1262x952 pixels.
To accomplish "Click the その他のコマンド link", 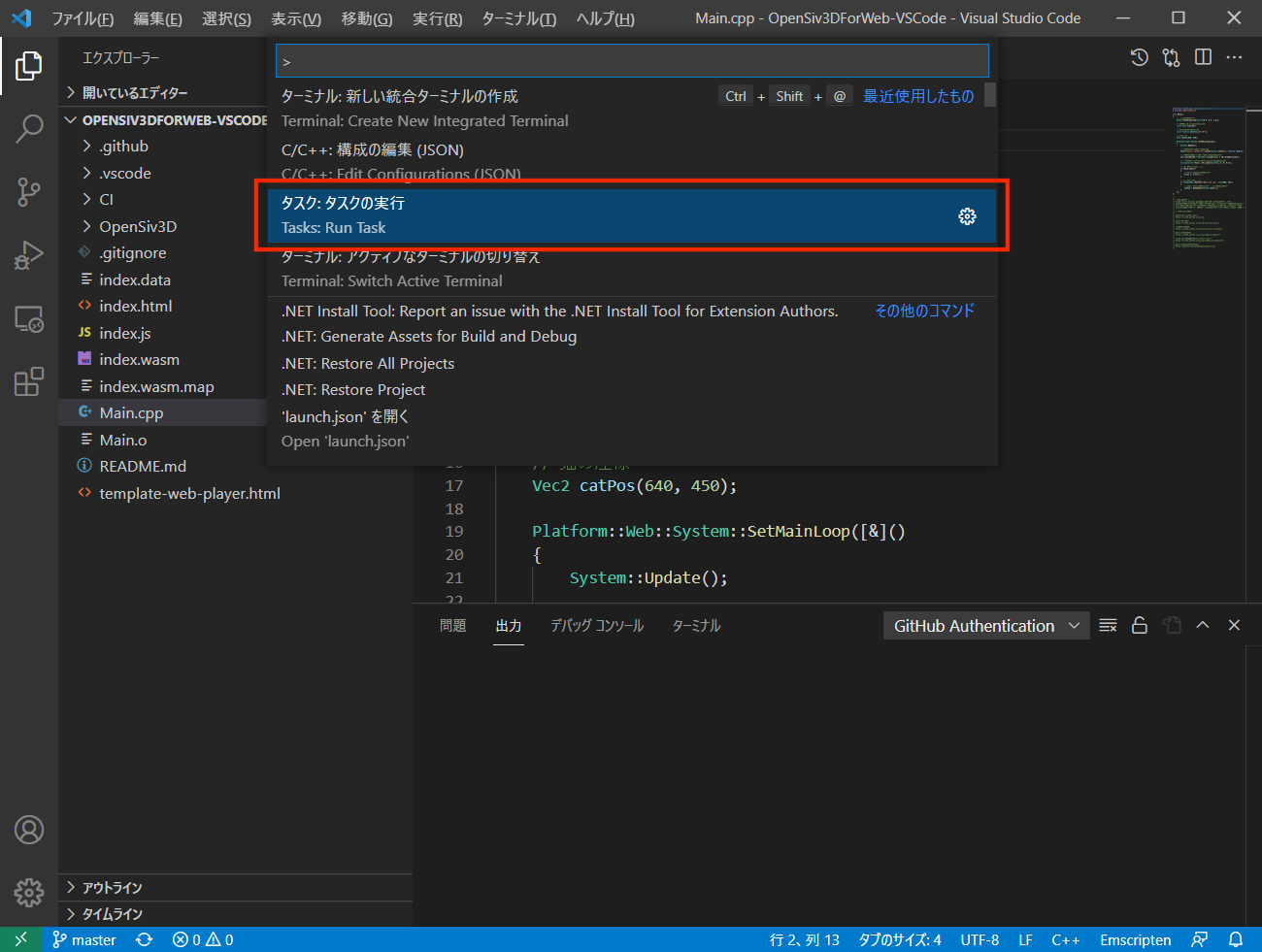I will pos(923,310).
